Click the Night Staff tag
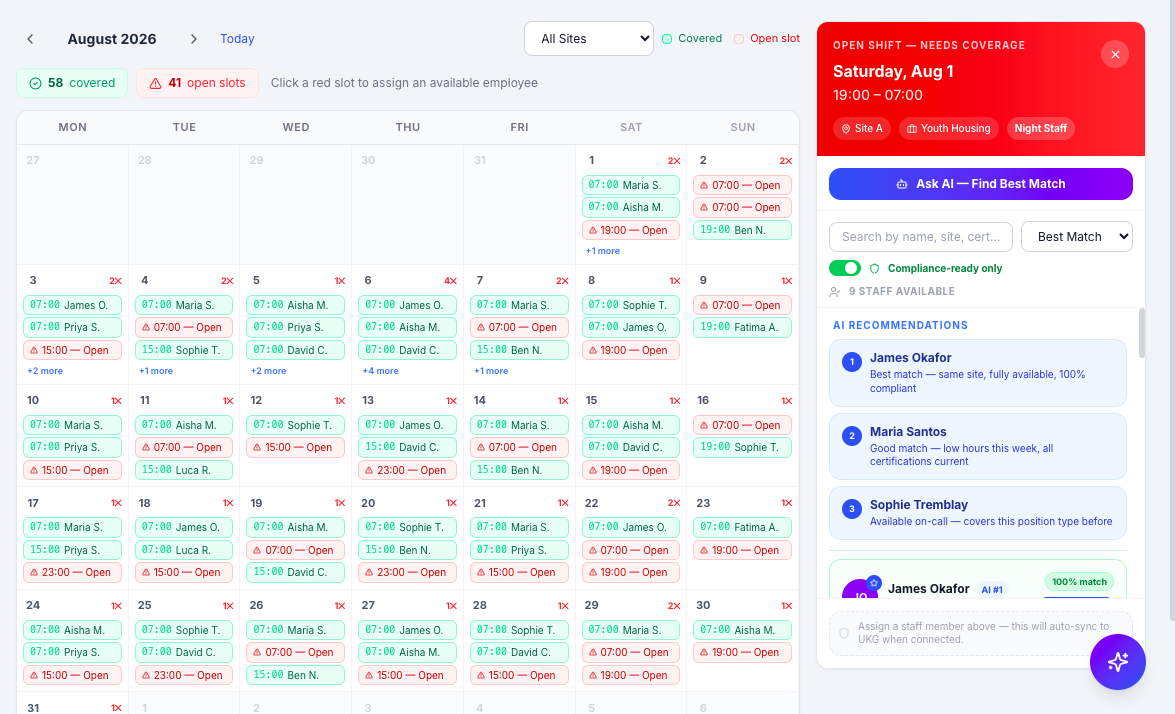Viewport: 1175px width, 714px height. pos(1040,128)
